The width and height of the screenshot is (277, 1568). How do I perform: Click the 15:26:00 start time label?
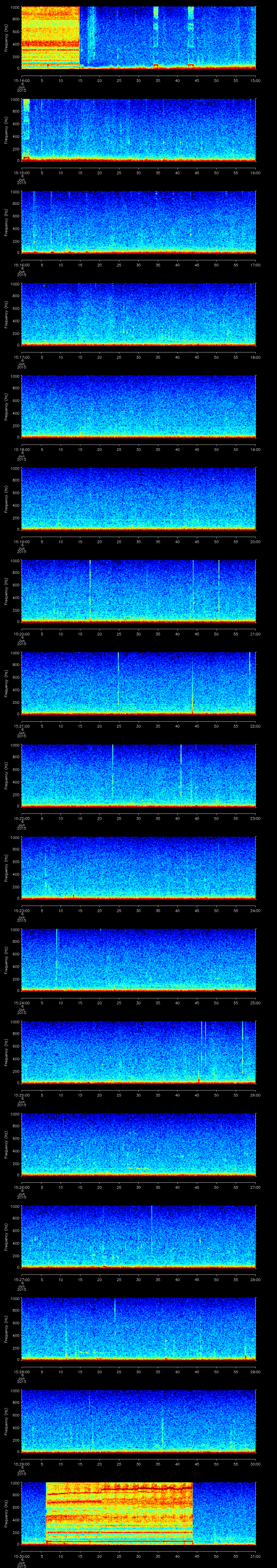21,1187
